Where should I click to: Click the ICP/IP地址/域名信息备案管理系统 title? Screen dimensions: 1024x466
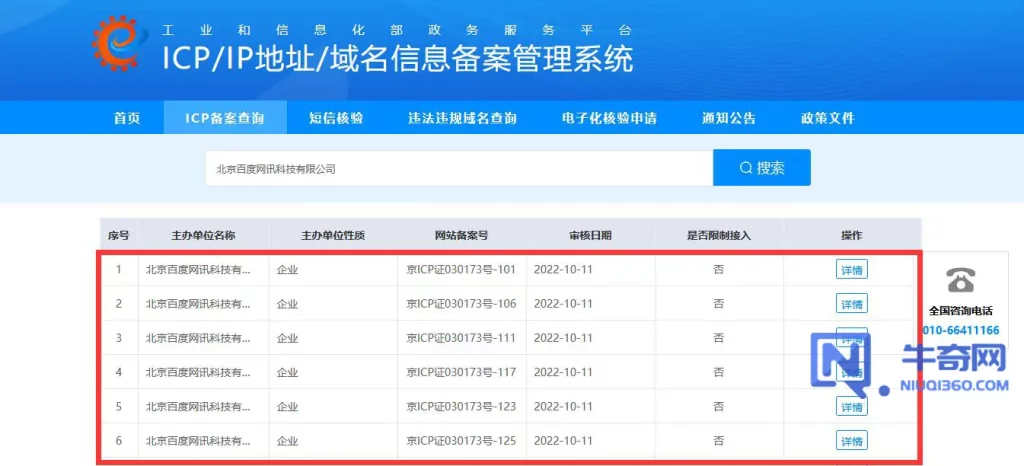coord(398,59)
